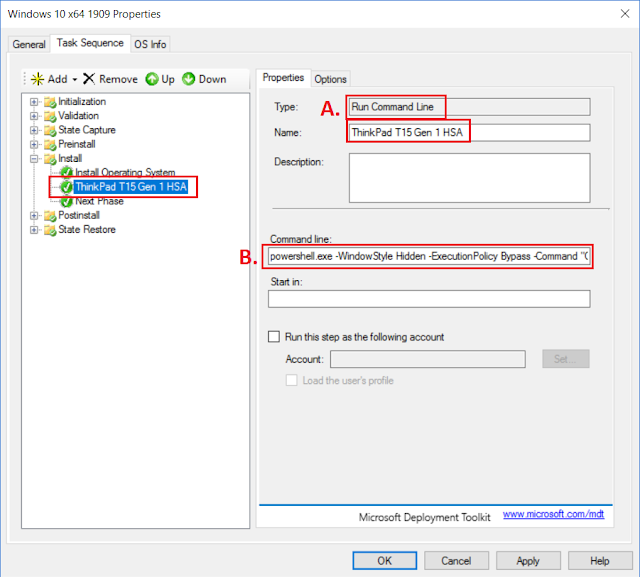This screenshot has height=577, width=640.
Task: Click the Cancel button
Action: pyautogui.click(x=456, y=561)
